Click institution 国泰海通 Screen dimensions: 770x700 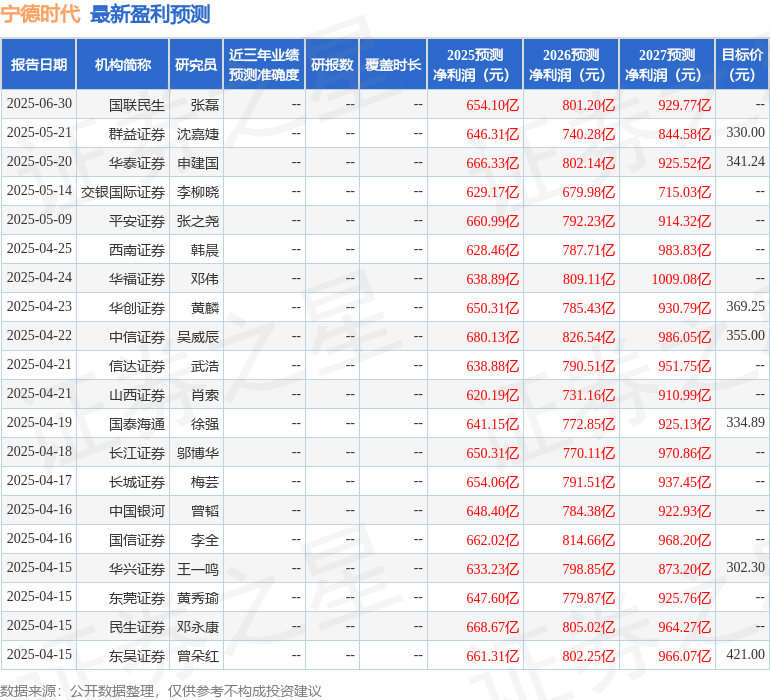137,424
